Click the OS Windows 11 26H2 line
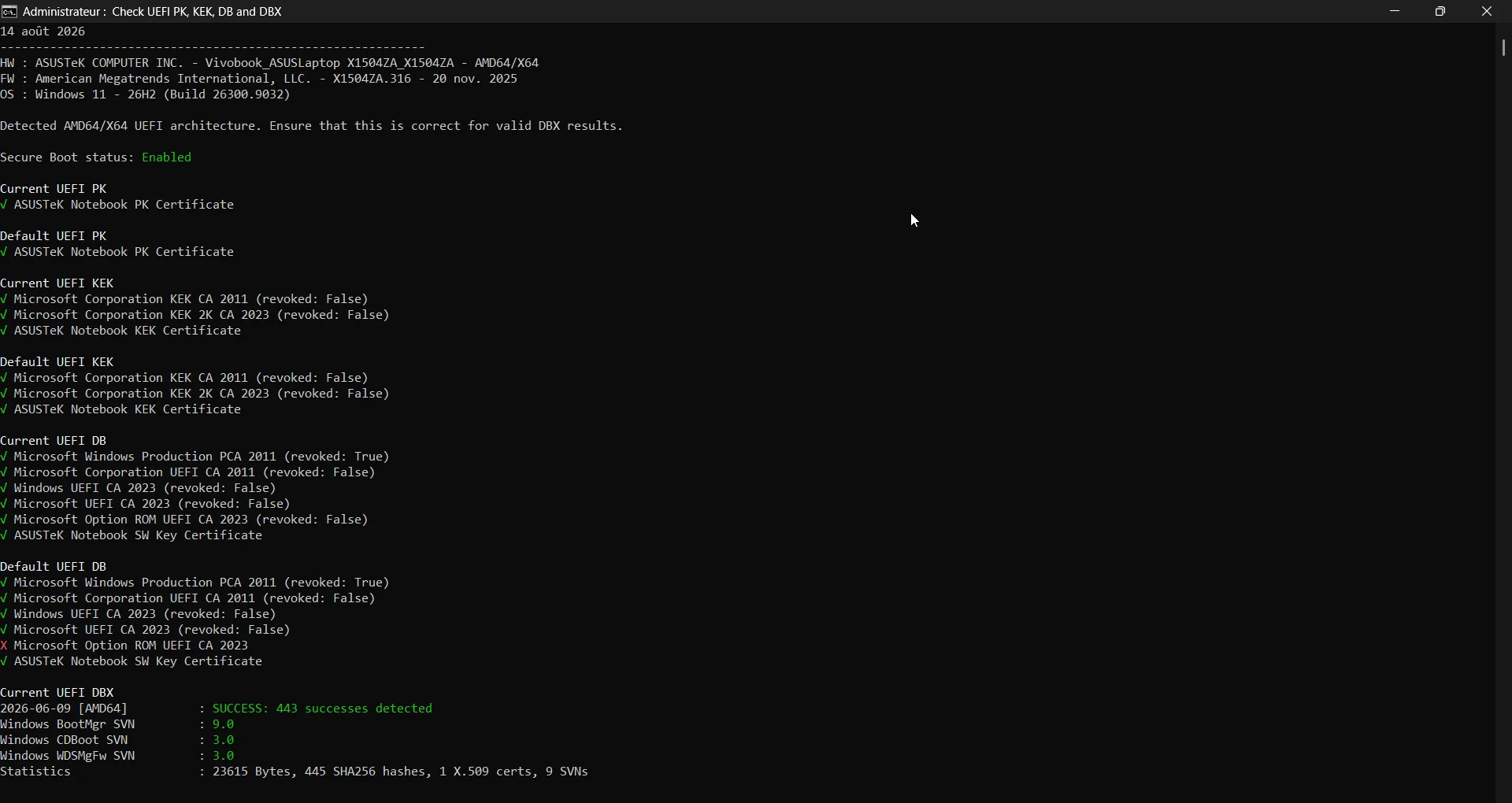 [146, 94]
